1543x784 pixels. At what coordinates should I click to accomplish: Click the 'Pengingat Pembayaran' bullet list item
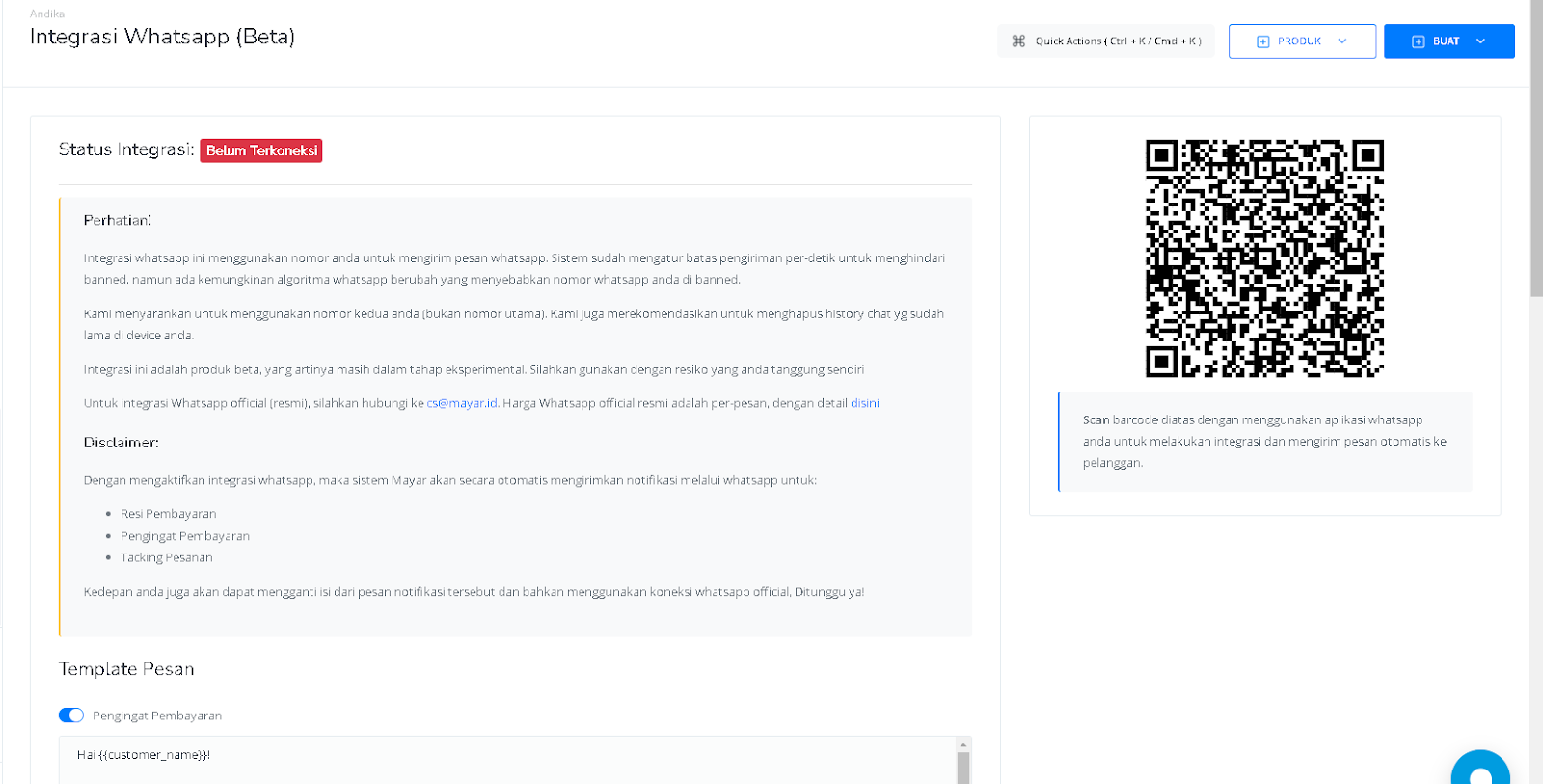pos(185,536)
